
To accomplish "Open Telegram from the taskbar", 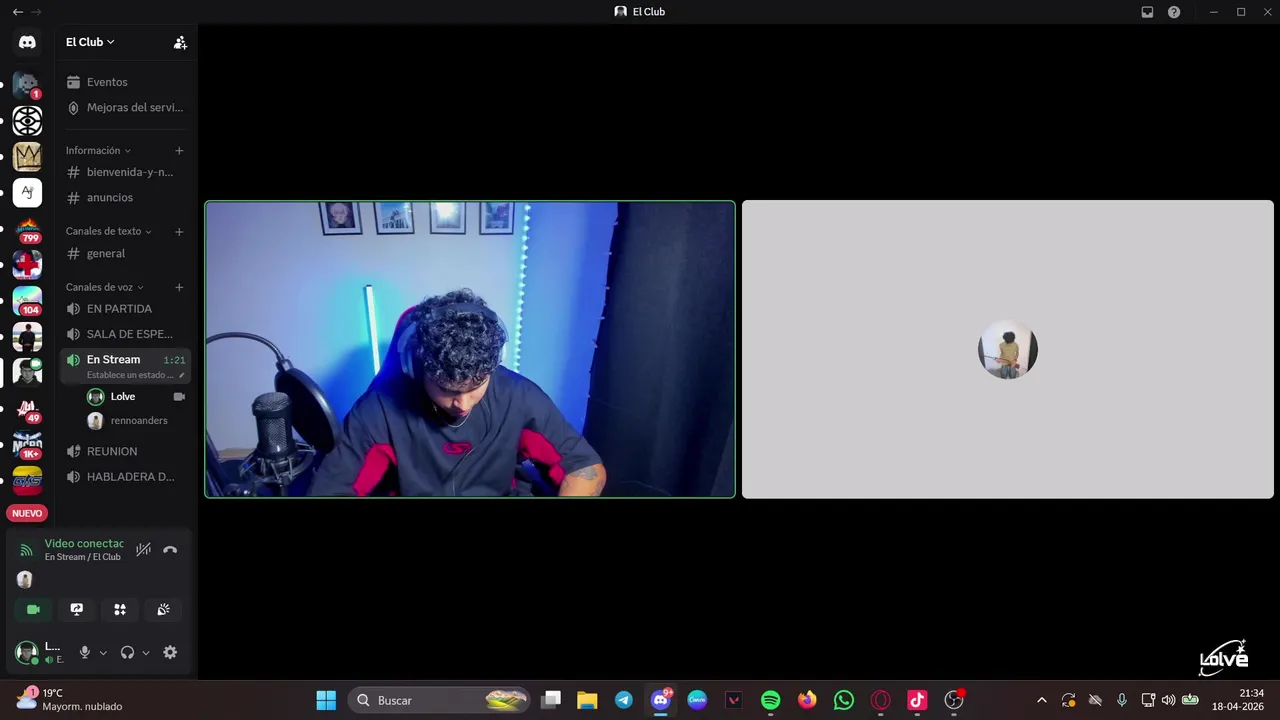I will click(x=624, y=700).
